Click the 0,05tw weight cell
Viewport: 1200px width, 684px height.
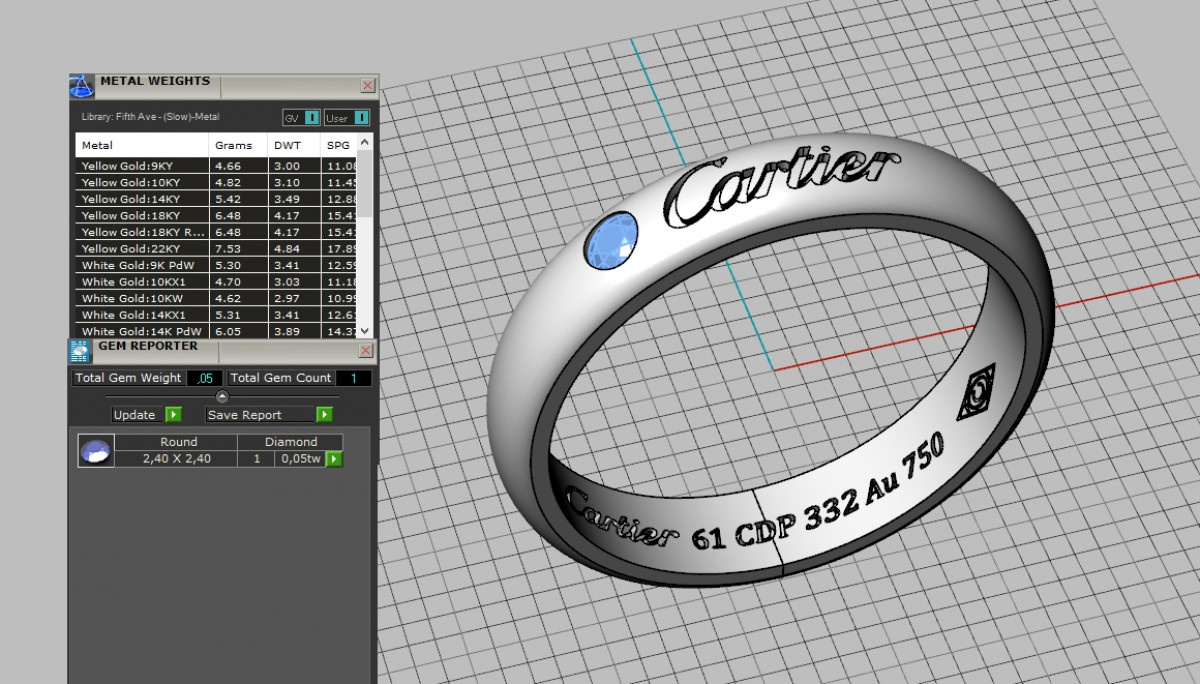tap(300, 459)
